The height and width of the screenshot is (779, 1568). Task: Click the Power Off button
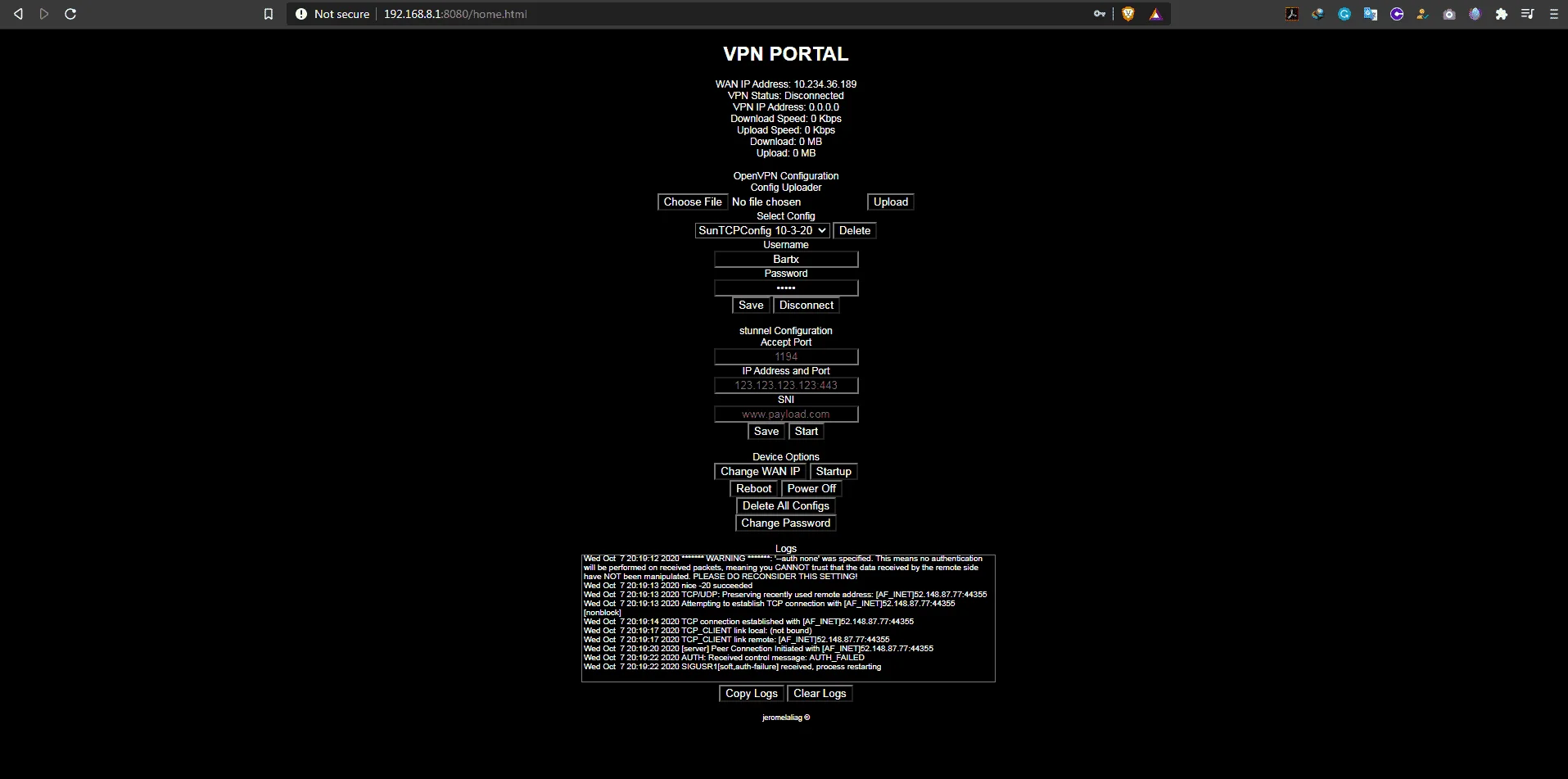(812, 489)
